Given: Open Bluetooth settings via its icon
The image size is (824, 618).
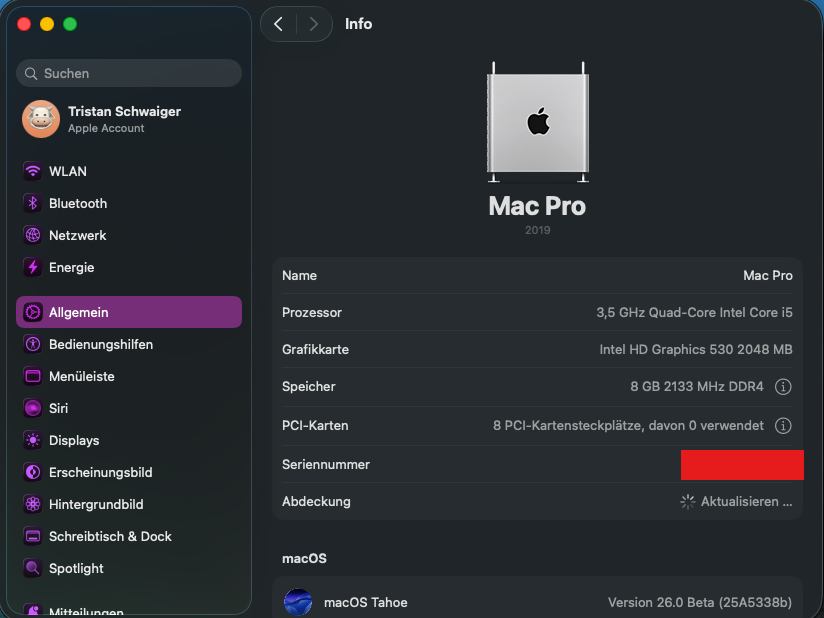Looking at the screenshot, I should click(x=33, y=203).
